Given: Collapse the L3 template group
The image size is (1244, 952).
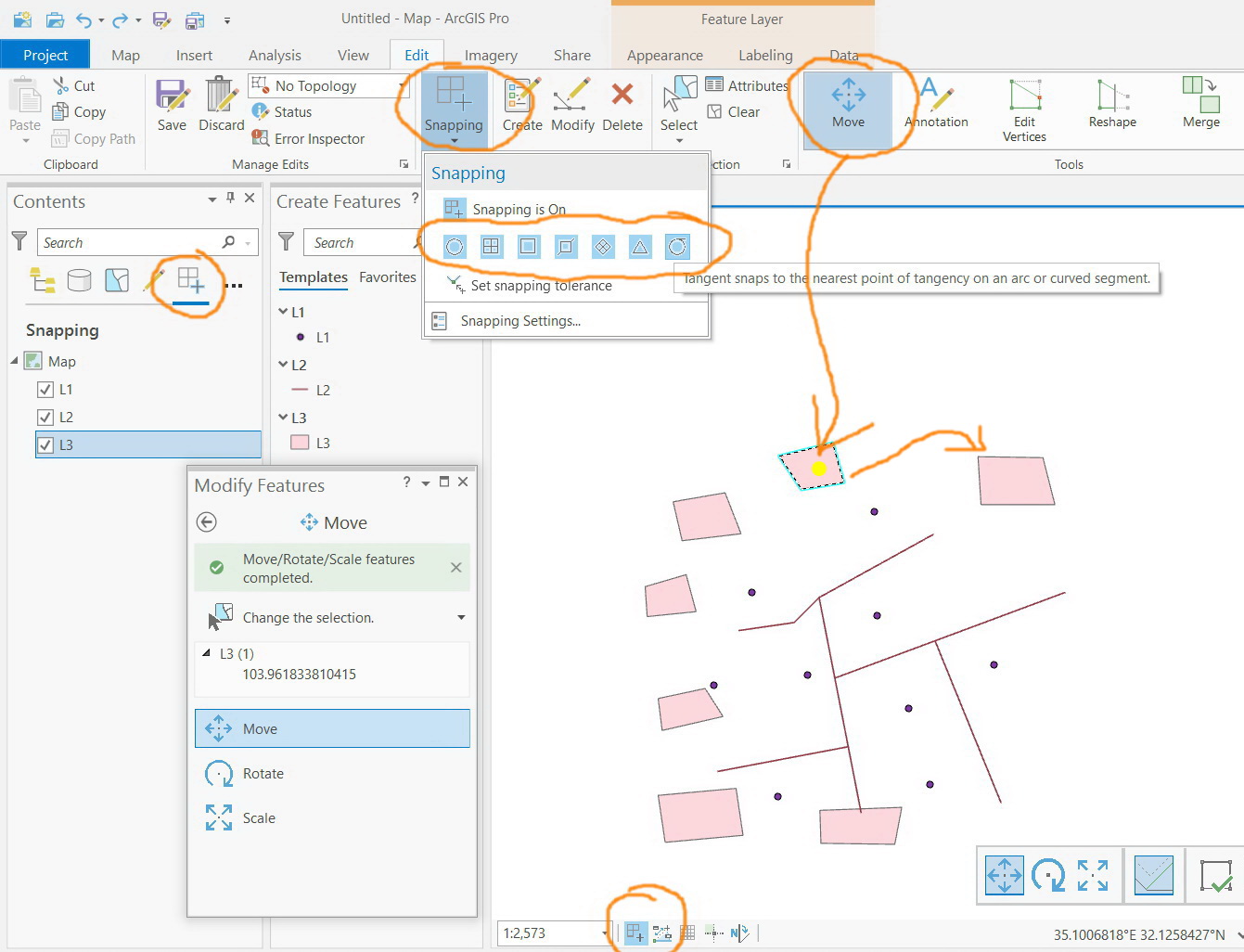Looking at the screenshot, I should pyautogui.click(x=283, y=418).
